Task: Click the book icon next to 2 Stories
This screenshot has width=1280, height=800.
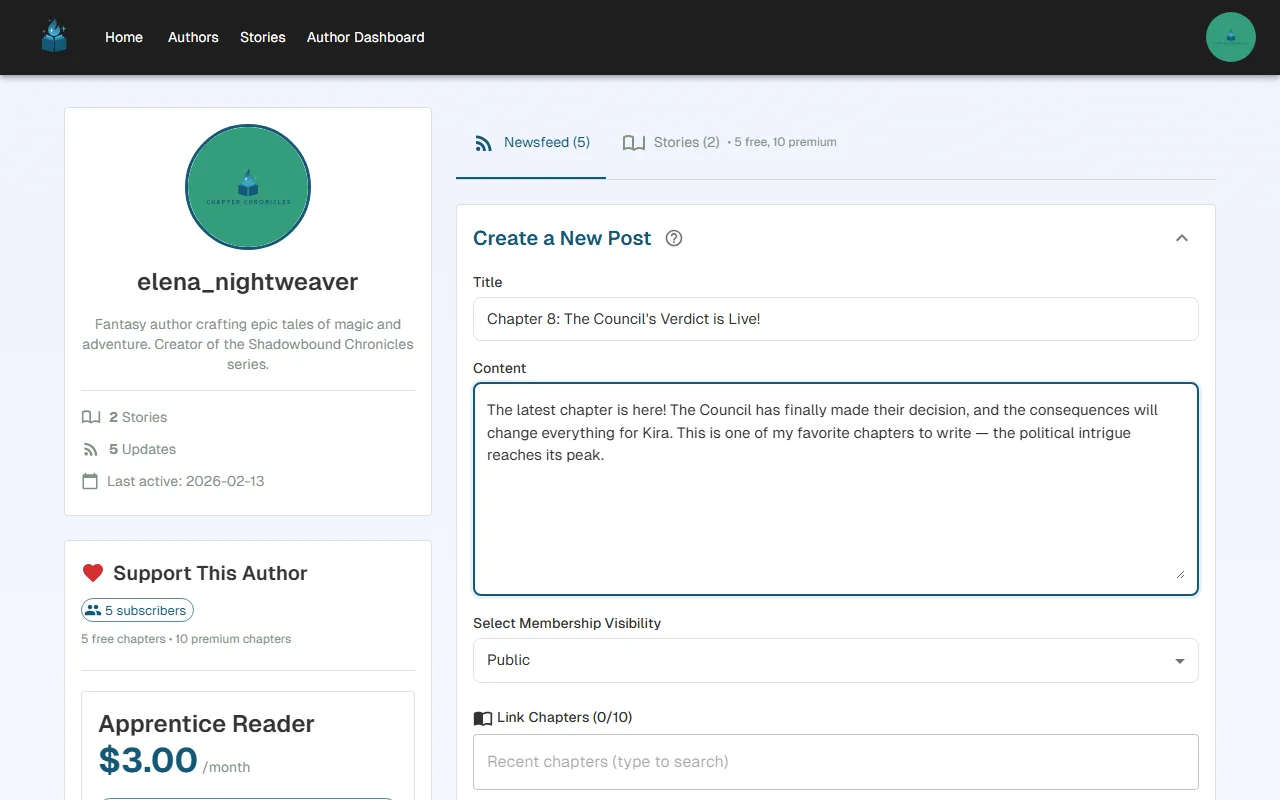Action: tap(90, 416)
